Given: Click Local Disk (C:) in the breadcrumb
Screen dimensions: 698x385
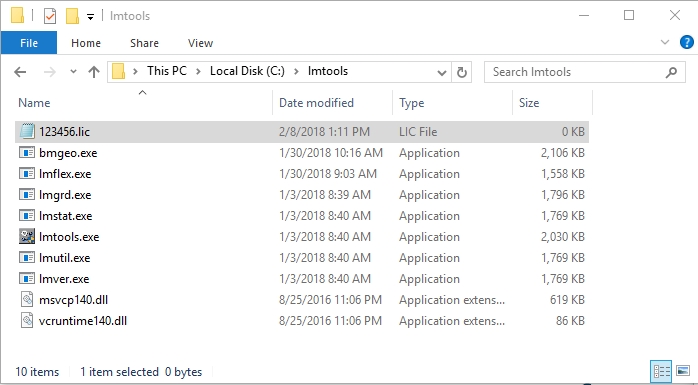Looking at the screenshot, I should coord(247,71).
